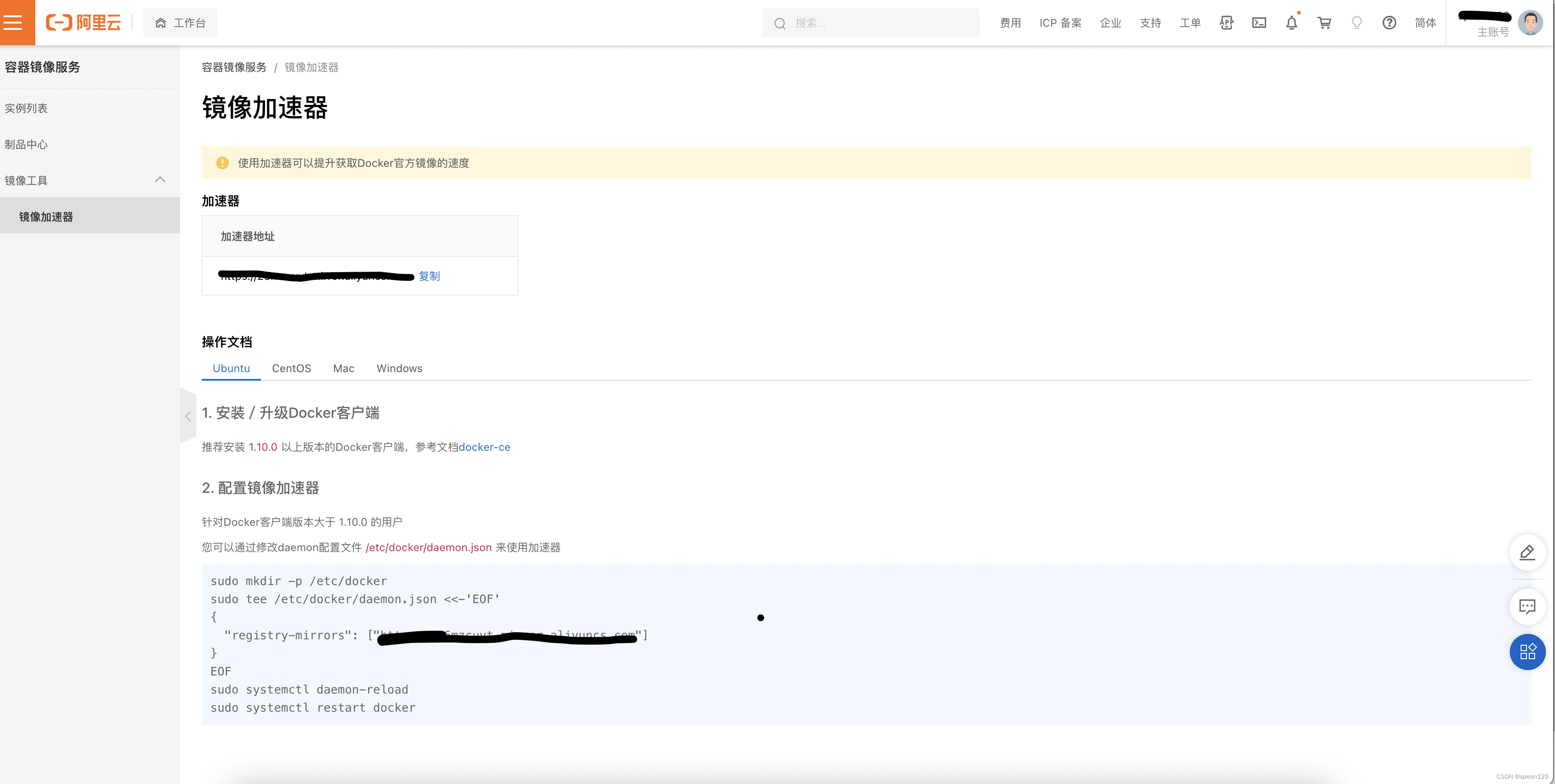
Task: Click the Aliyun logo
Action: (83, 23)
